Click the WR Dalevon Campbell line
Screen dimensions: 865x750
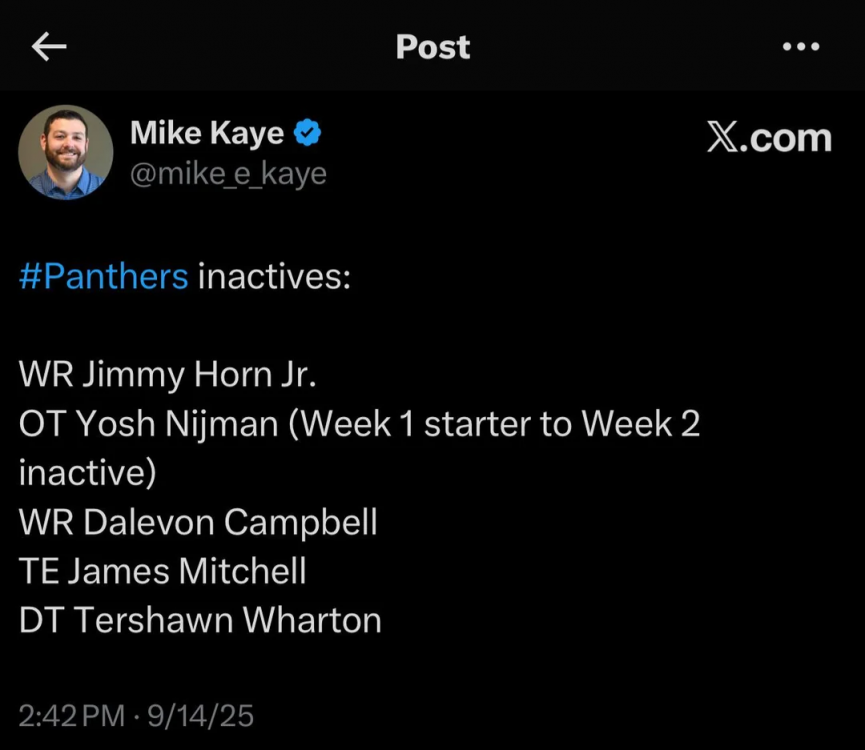tap(198, 522)
